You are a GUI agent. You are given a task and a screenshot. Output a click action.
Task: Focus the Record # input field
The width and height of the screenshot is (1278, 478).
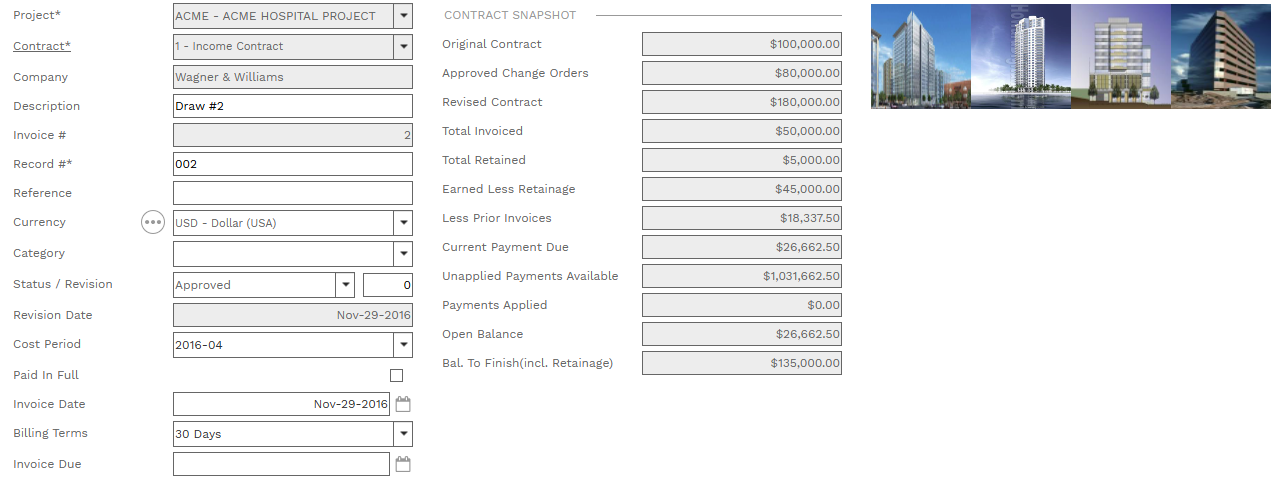tap(292, 164)
